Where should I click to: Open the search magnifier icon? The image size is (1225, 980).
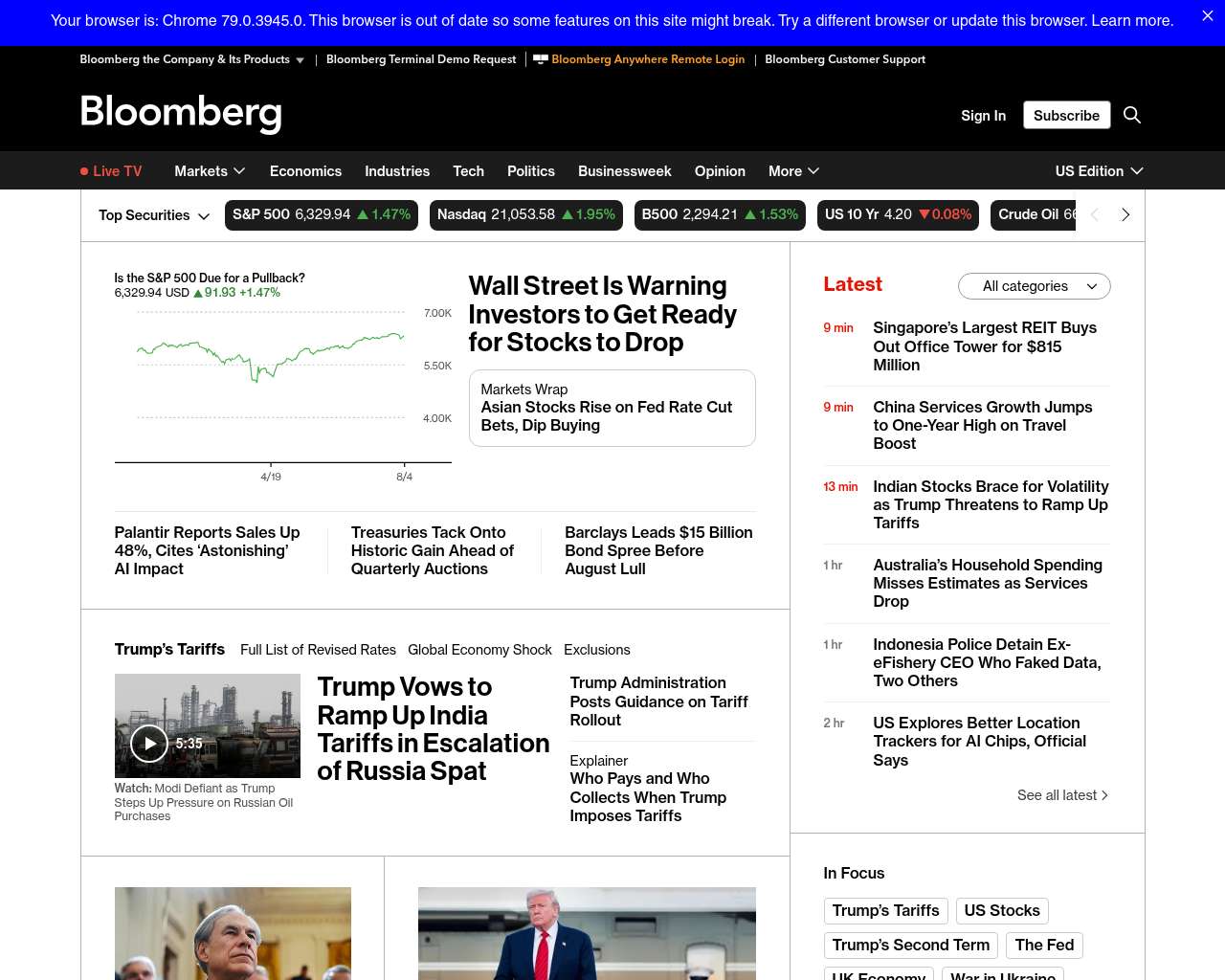[1132, 115]
